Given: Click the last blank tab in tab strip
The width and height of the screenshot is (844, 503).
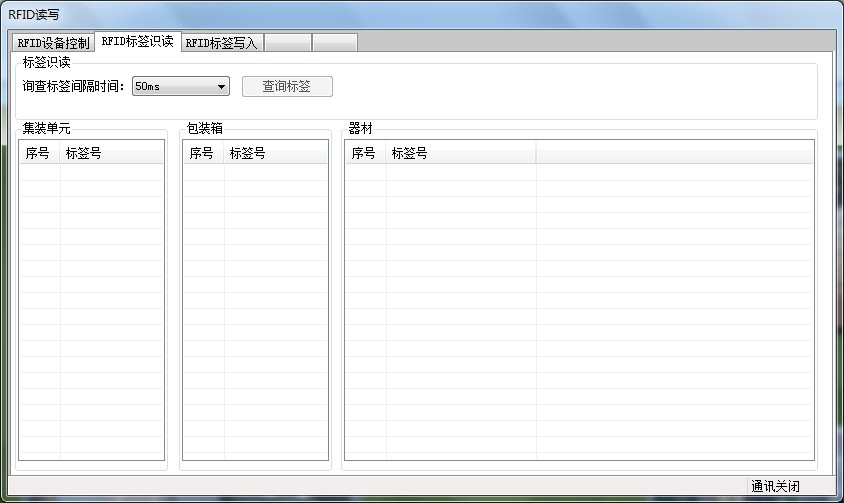Looking at the screenshot, I should [334, 43].
